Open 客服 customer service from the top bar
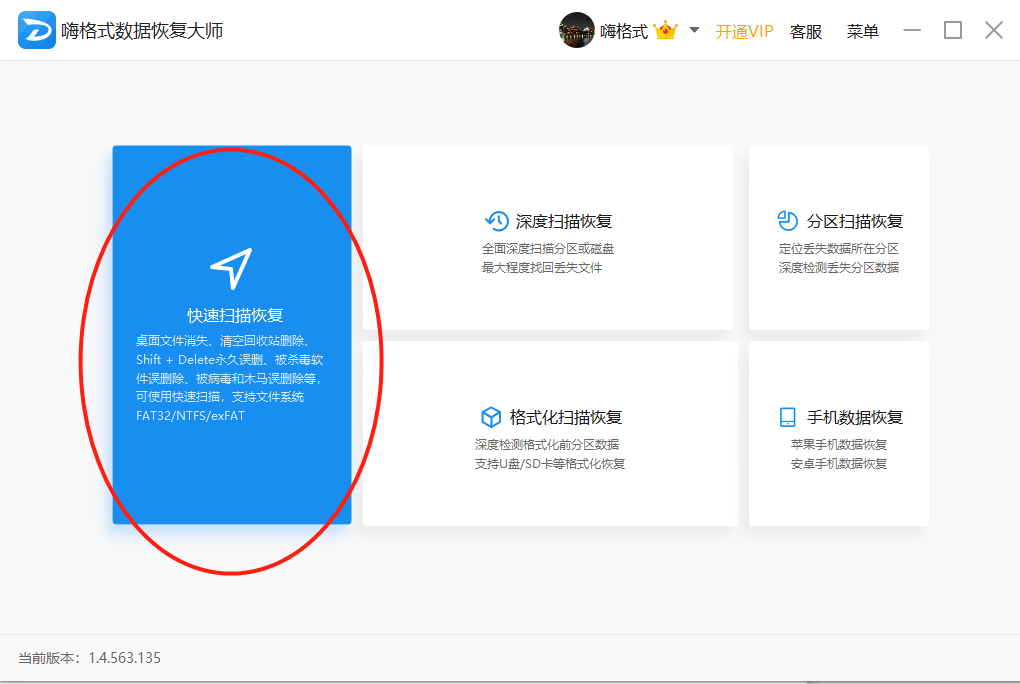Screen dimensions: 1020x684 click(x=805, y=31)
